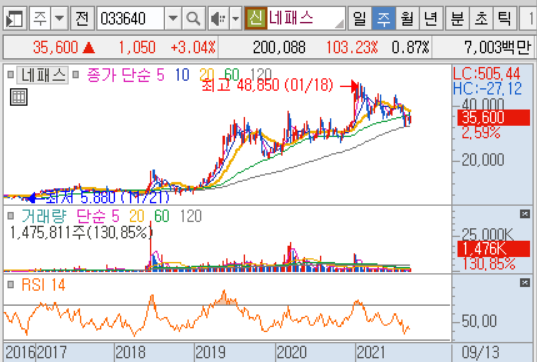
Task: Switch to minute 분 chart
Action: coord(458,18)
